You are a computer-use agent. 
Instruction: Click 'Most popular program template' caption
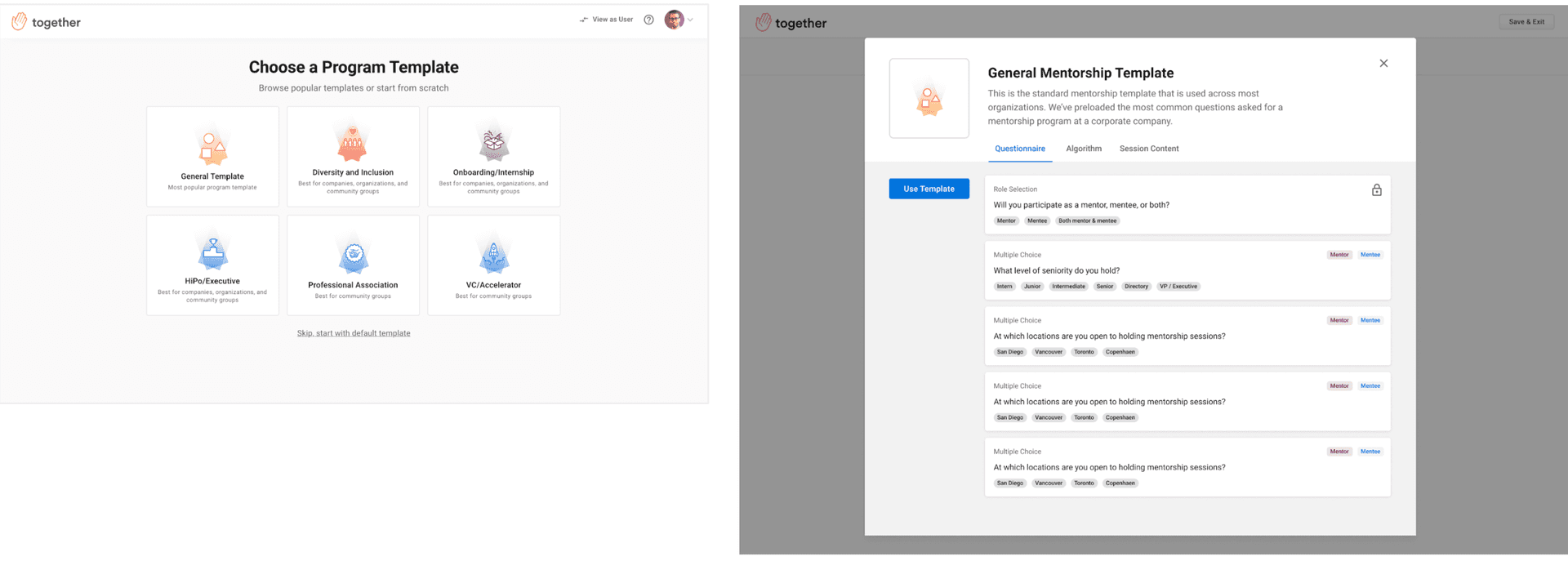click(212, 188)
